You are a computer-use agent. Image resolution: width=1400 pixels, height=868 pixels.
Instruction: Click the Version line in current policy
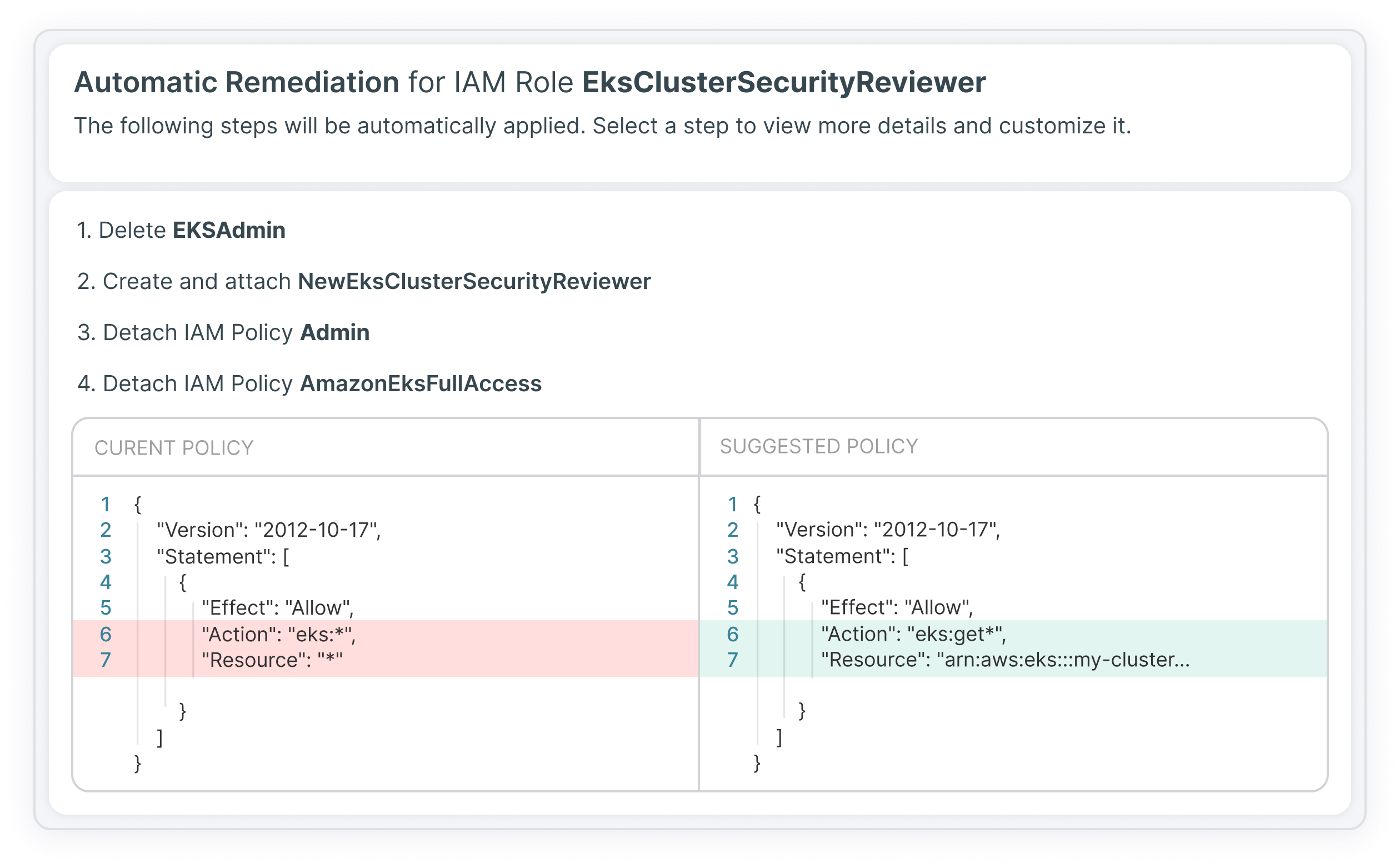point(268,530)
